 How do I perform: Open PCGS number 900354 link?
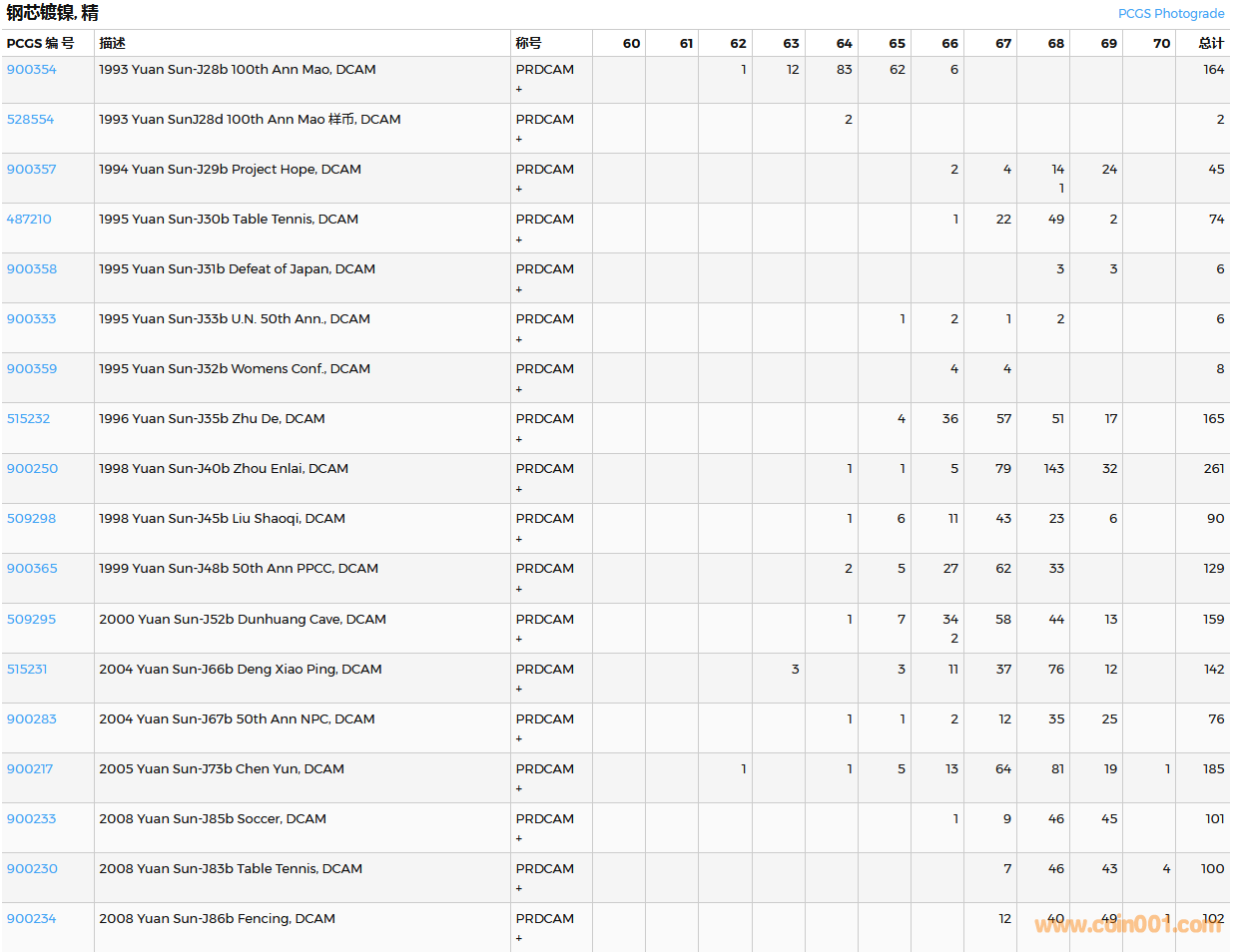(x=32, y=70)
